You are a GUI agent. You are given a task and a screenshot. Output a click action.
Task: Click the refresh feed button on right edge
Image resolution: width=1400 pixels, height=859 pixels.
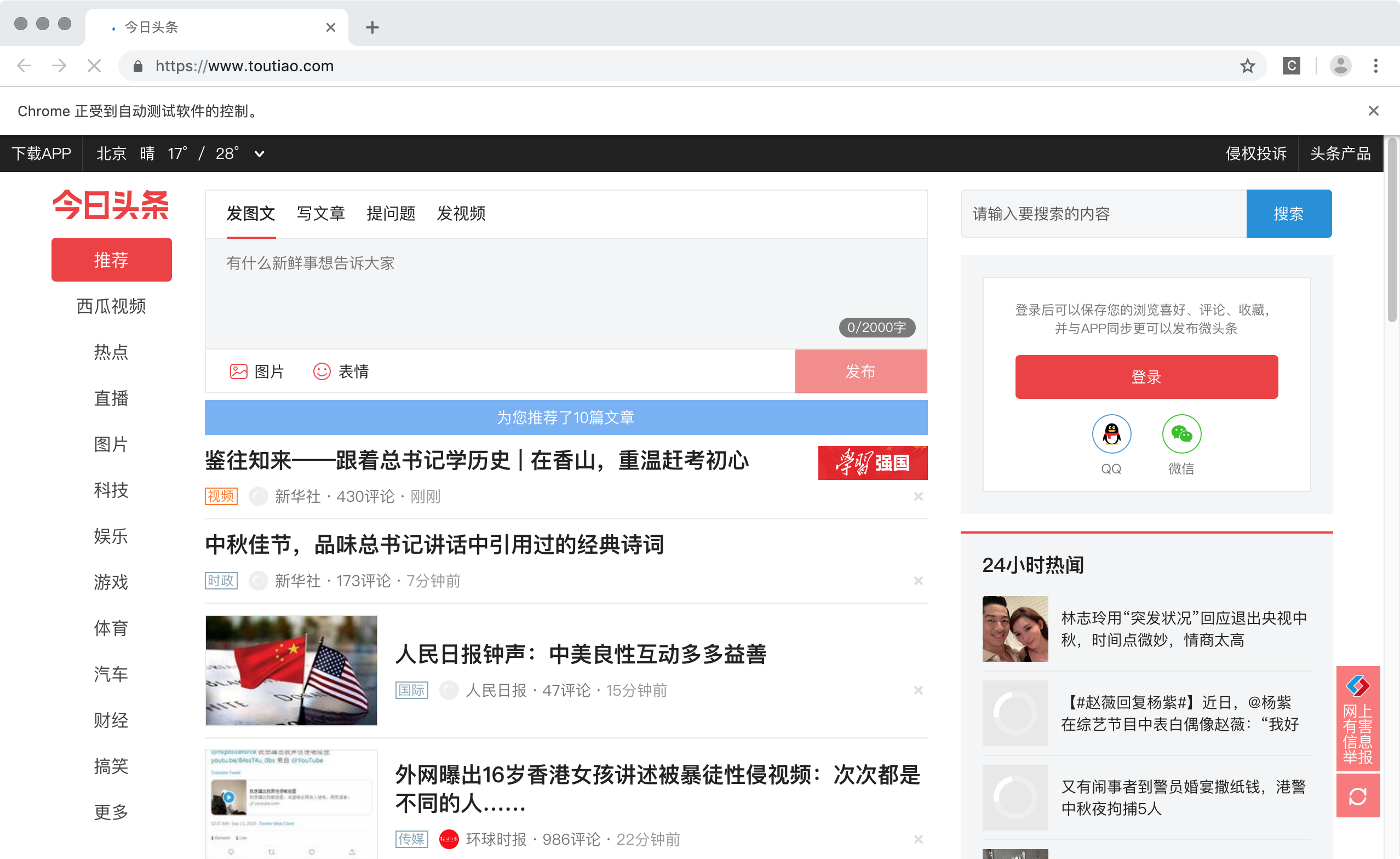[1358, 797]
